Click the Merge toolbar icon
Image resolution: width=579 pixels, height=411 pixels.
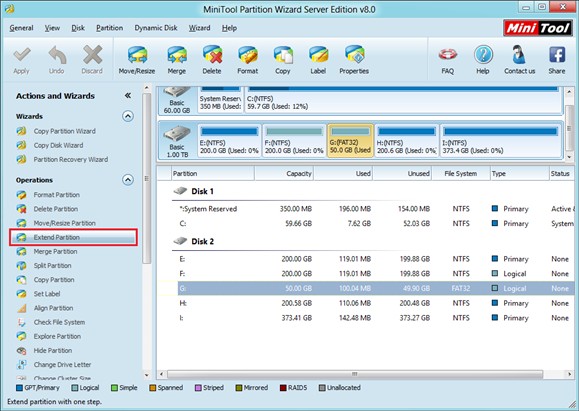(177, 55)
